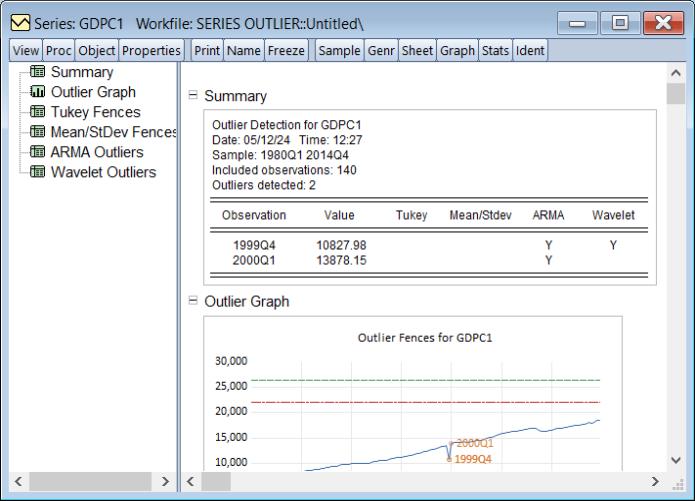Click the Wavelet Outliers table icon
Viewport: 695px width, 501px height.
coord(38,172)
